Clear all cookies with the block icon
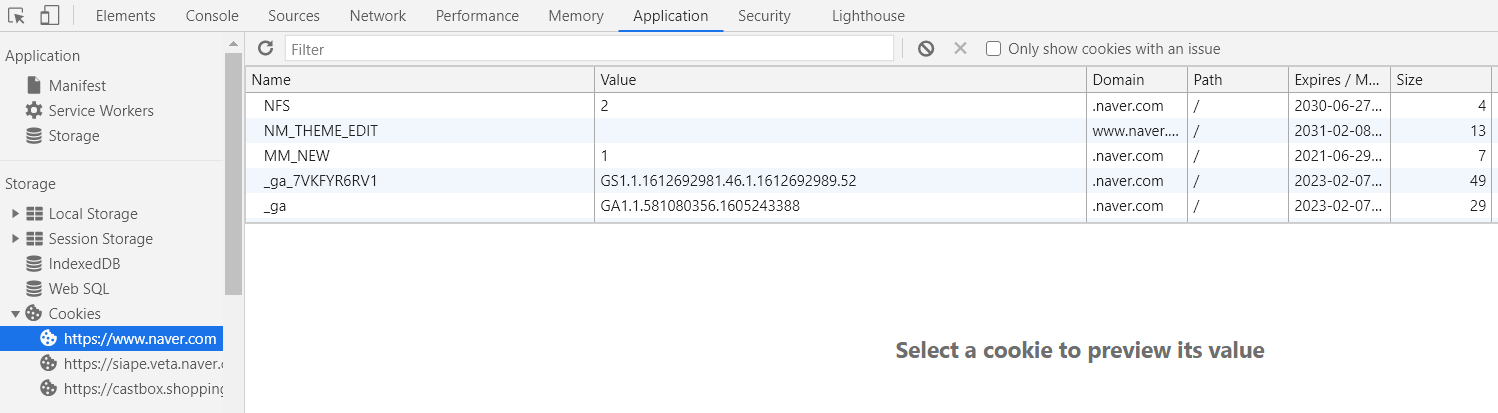The image size is (1498, 413). (x=926, y=48)
